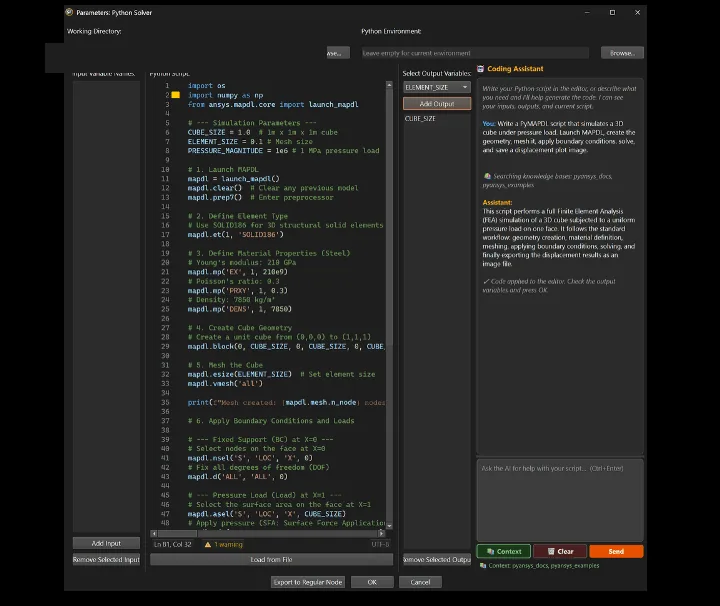
Task: Click the Python Environment path field
Action: [475, 53]
